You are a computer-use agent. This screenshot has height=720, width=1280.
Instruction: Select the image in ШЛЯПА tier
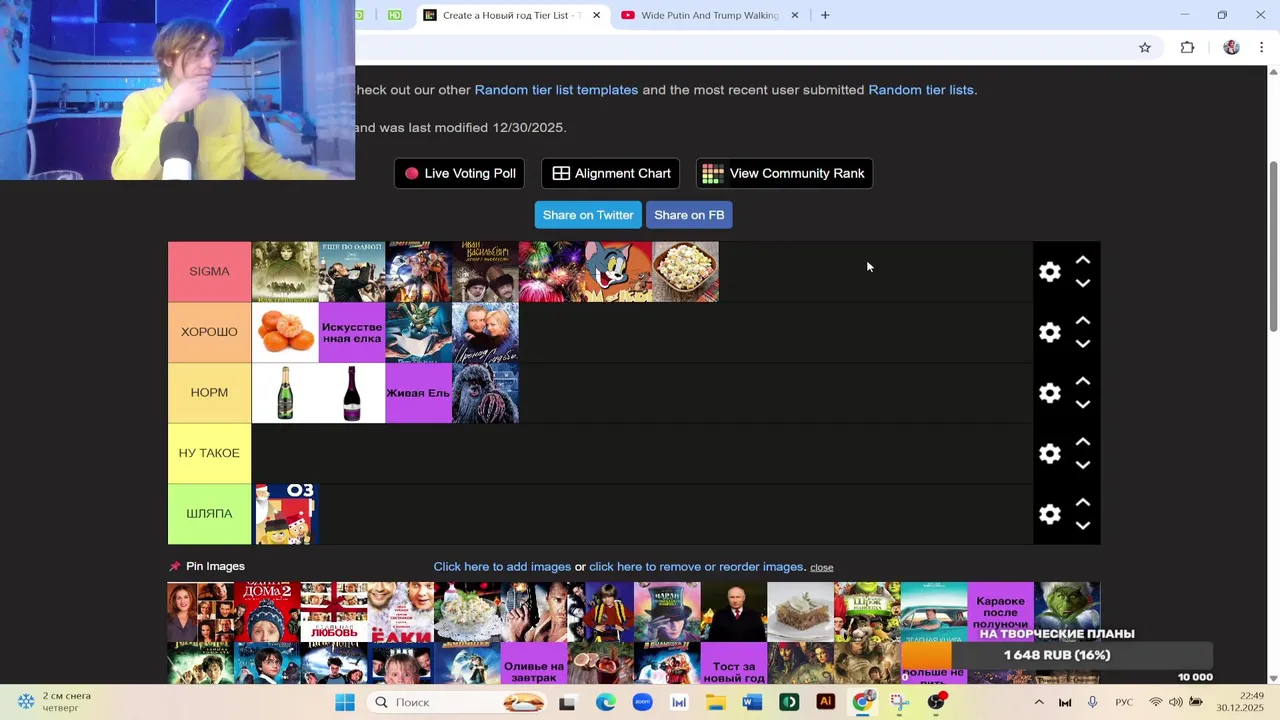[285, 514]
